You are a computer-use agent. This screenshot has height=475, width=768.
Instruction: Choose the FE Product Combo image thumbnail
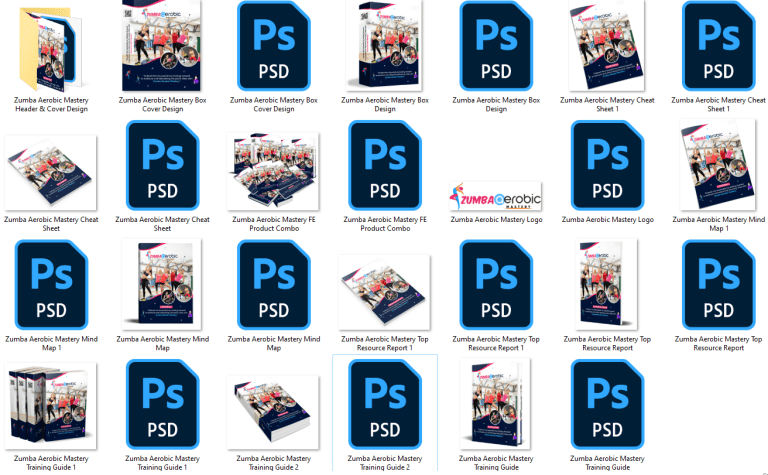[x=273, y=170]
